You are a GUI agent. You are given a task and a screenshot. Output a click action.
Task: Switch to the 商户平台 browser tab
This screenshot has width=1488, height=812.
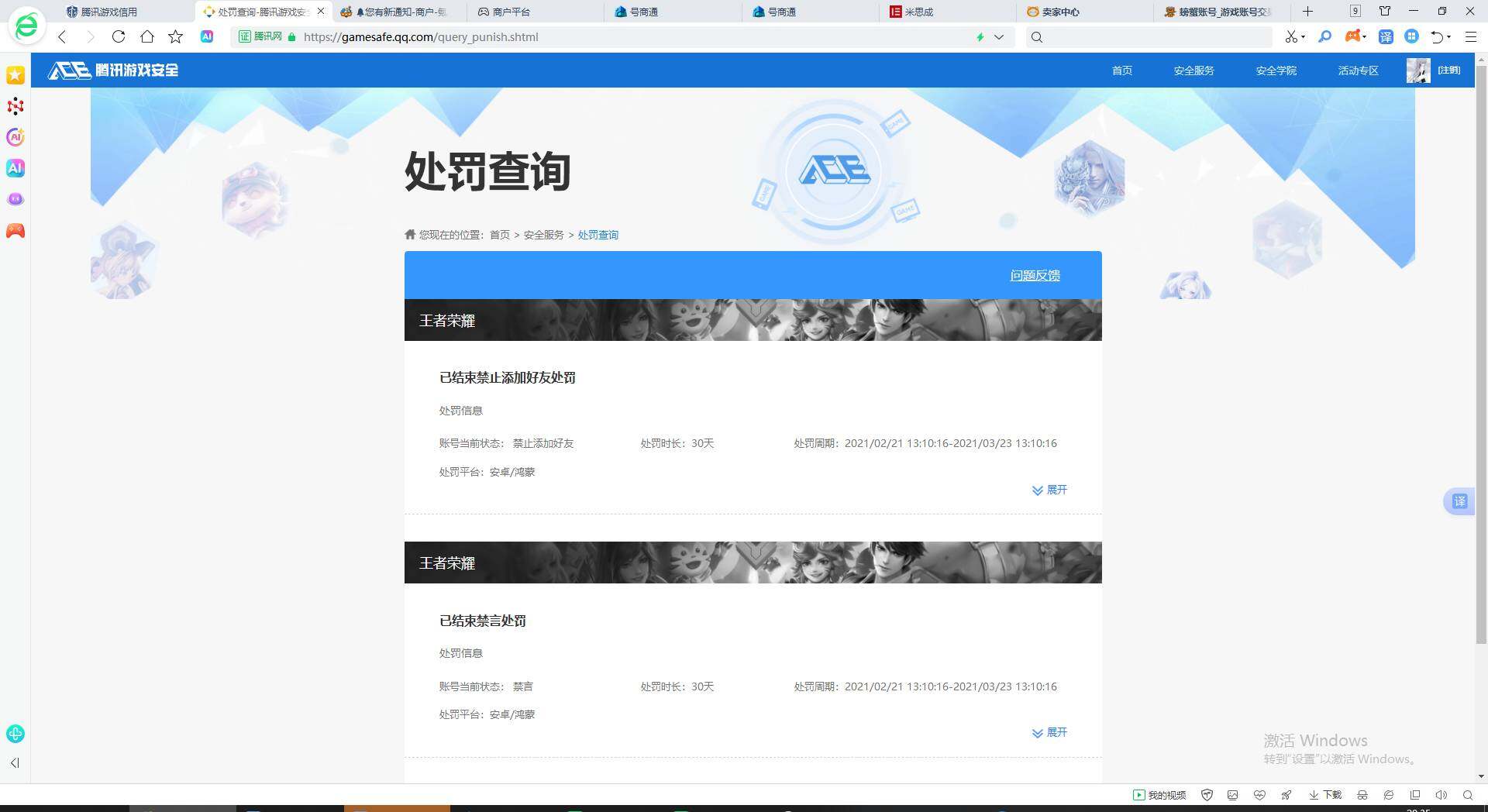pos(511,12)
